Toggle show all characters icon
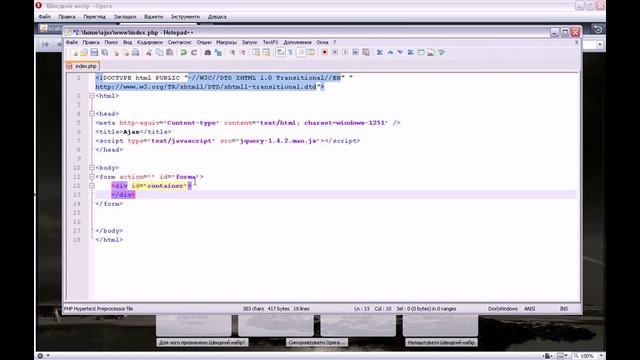640x360 pixels. coord(290,53)
